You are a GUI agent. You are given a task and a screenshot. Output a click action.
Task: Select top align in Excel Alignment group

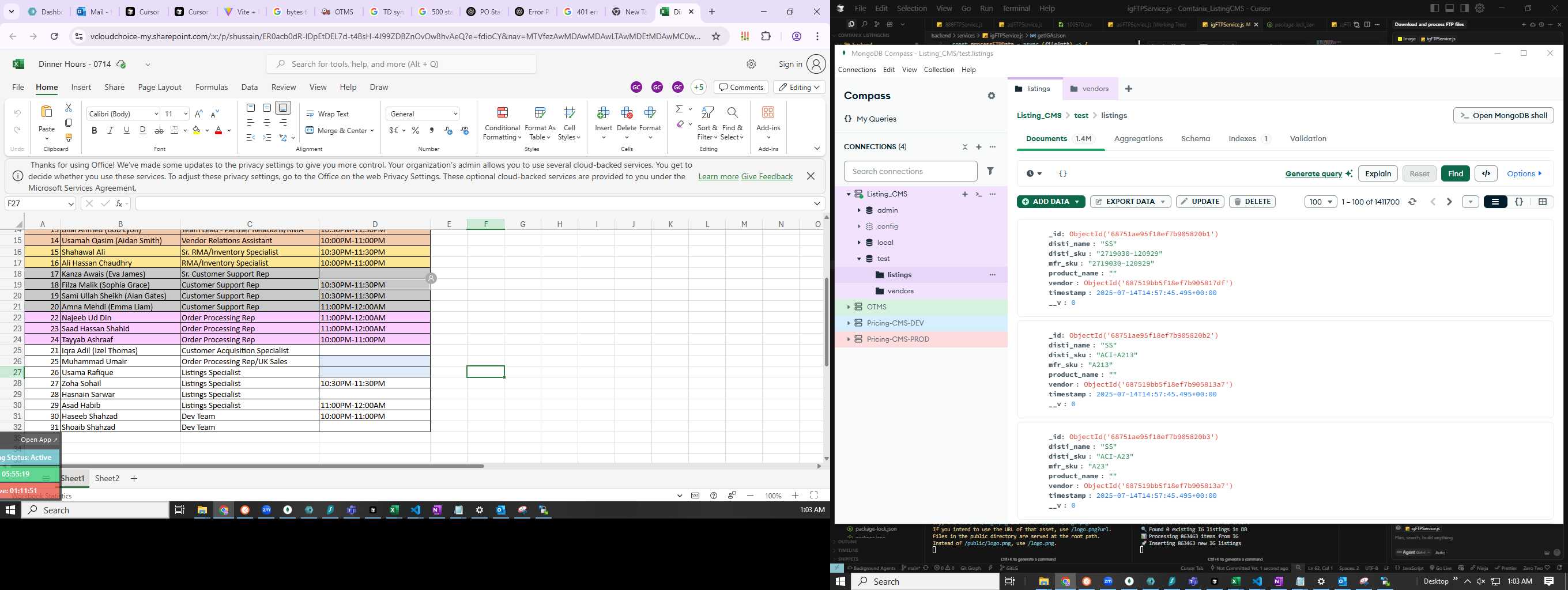pyautogui.click(x=251, y=108)
